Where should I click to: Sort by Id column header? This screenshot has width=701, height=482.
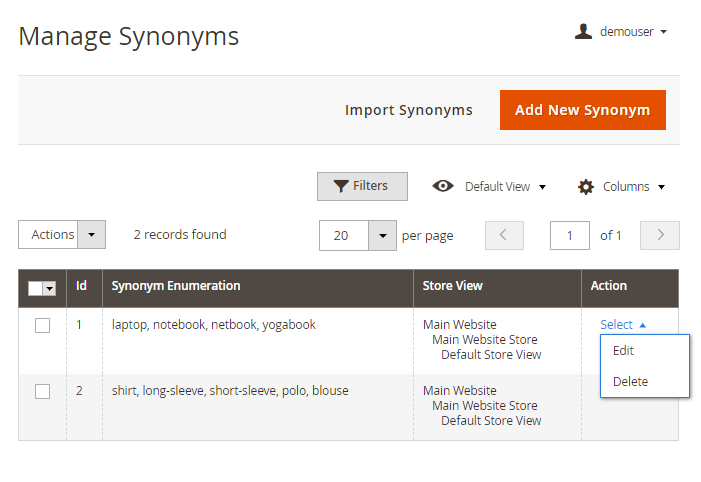click(x=81, y=286)
